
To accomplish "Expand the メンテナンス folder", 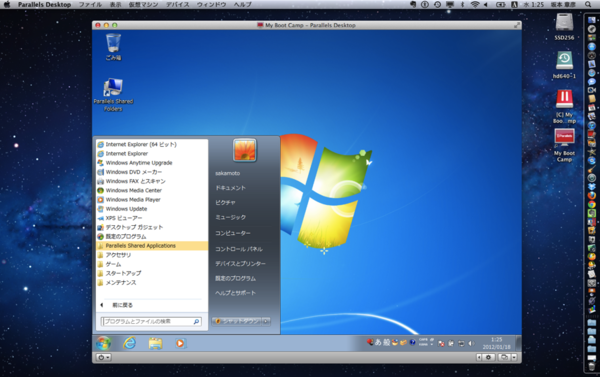I will click(x=152, y=282).
